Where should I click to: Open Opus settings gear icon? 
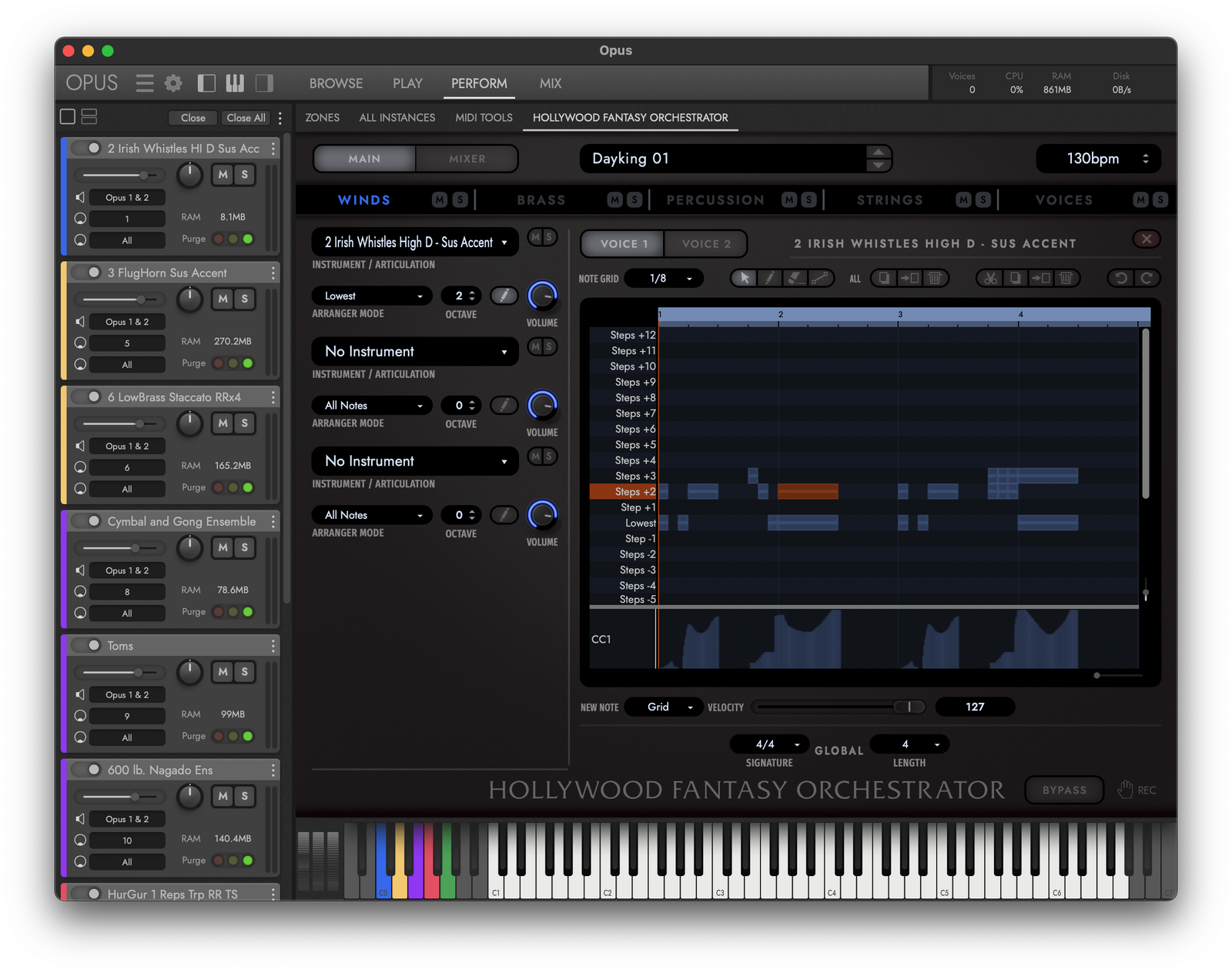coord(174,83)
